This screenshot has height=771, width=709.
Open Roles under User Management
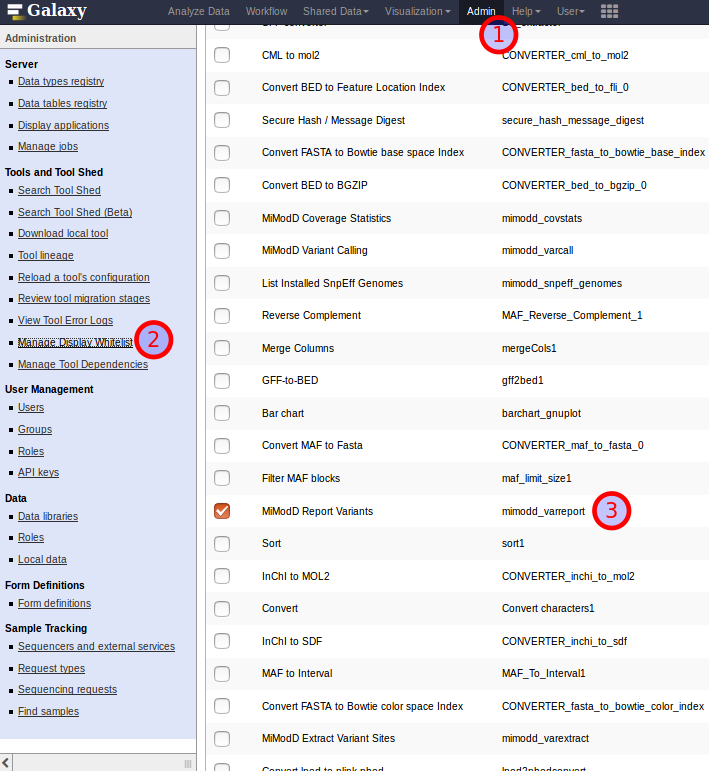pyautogui.click(x=31, y=451)
